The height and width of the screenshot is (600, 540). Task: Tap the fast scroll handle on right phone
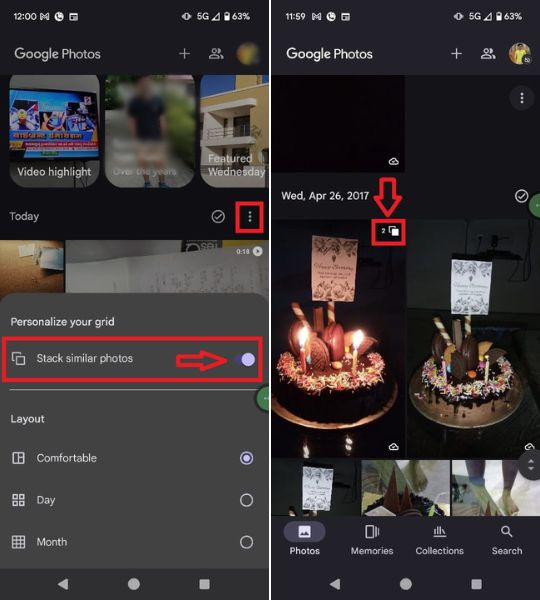click(x=530, y=465)
